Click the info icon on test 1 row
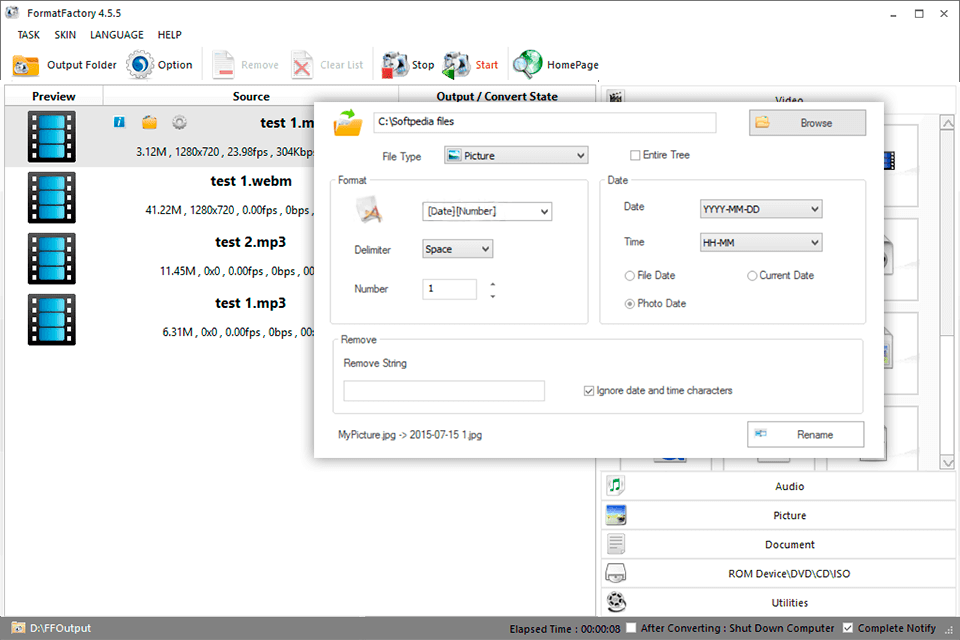Image resolution: width=960 pixels, height=640 pixels. pyautogui.click(x=119, y=122)
